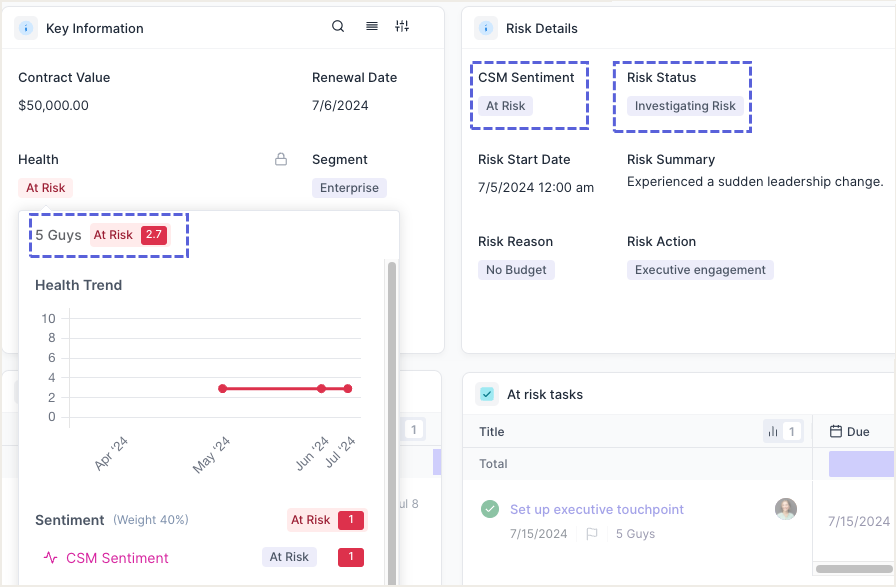Open CSM Sentiment measure link
Screen dimensions: 896x587
tap(117, 558)
